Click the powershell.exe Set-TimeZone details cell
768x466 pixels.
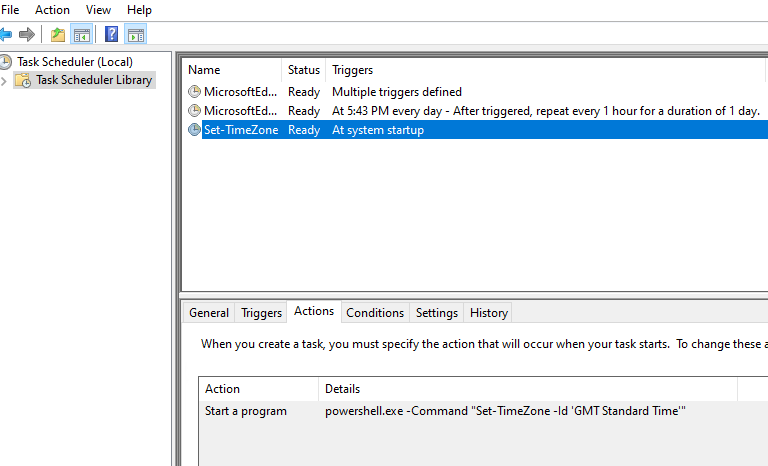(x=505, y=411)
